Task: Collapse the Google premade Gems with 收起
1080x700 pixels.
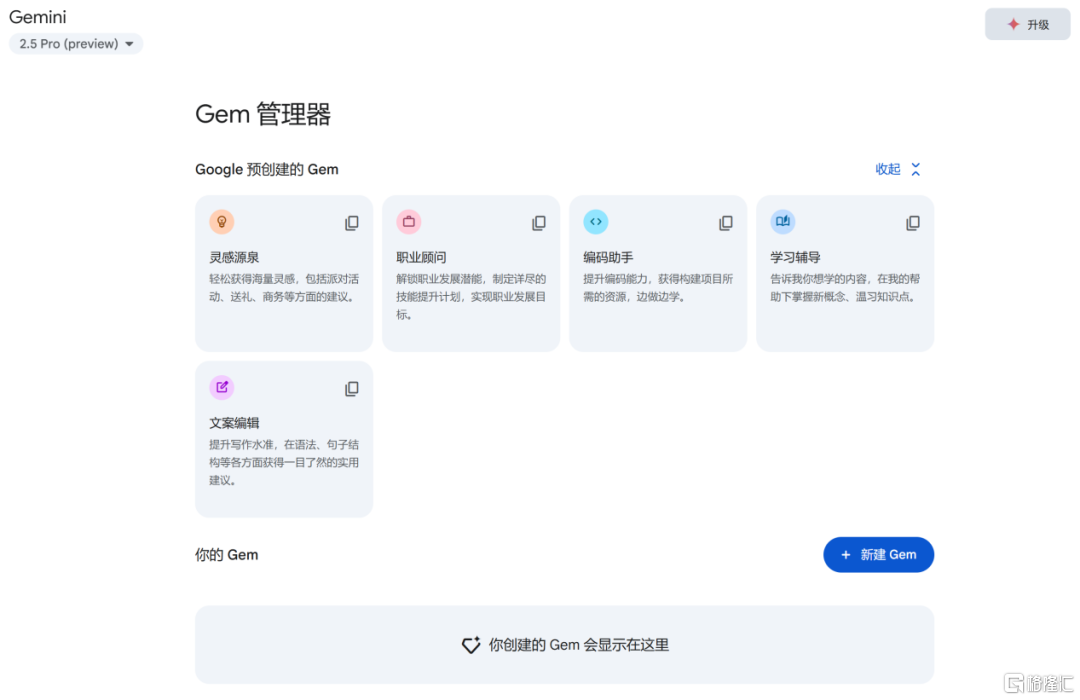Action: coord(897,169)
